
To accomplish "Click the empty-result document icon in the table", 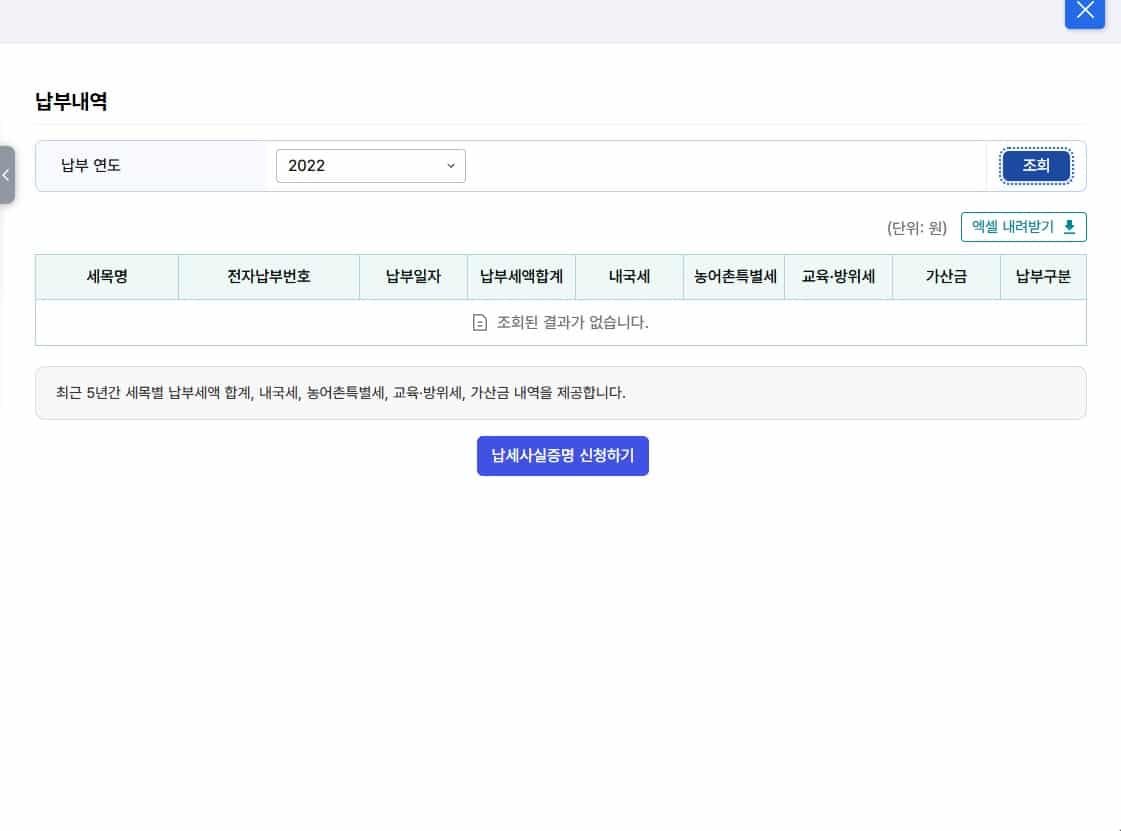I will coord(481,323).
